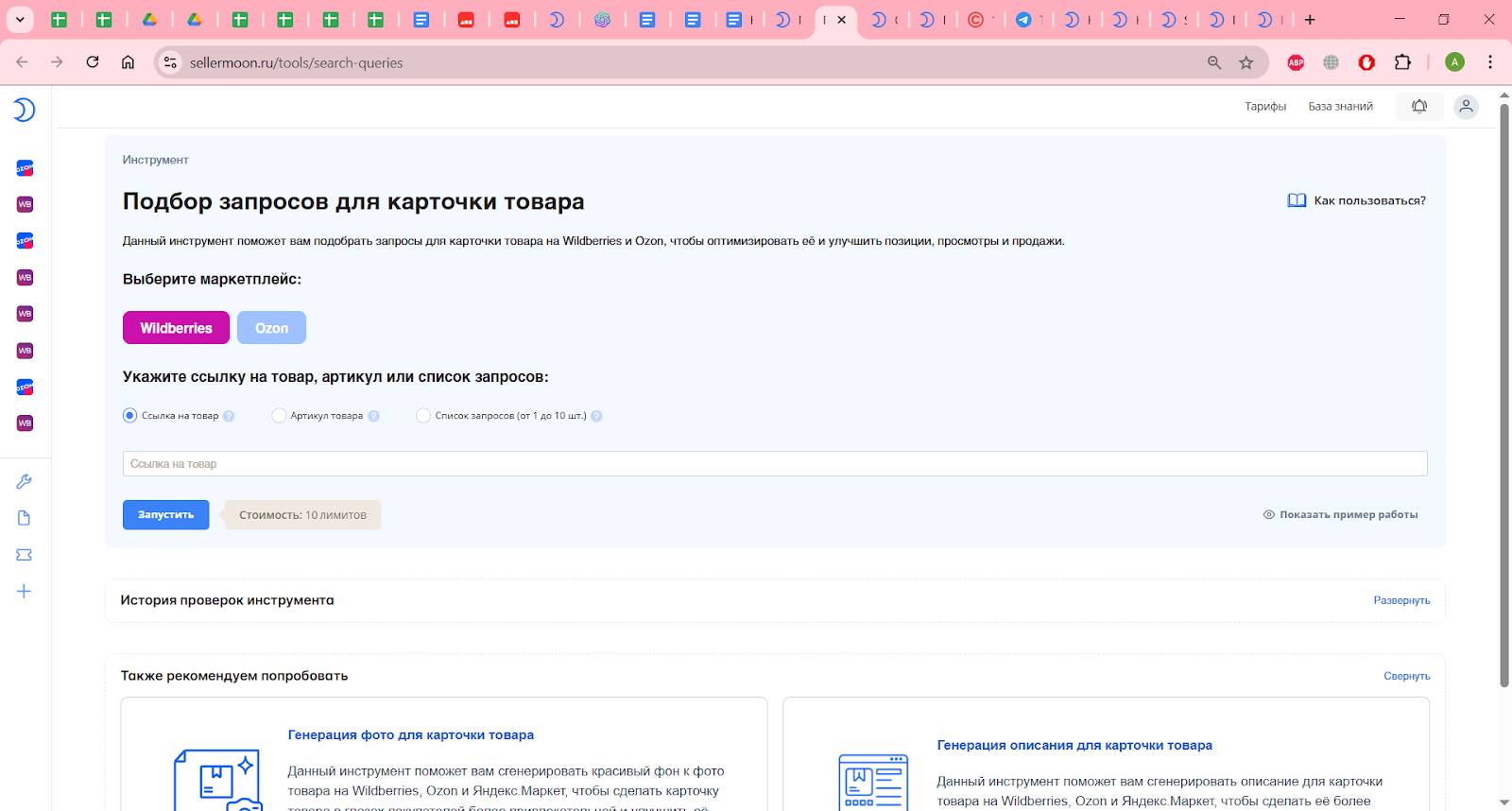This screenshot has width=1512, height=811.
Task: Open Chrome's three-dot menu
Action: pos(1490,62)
